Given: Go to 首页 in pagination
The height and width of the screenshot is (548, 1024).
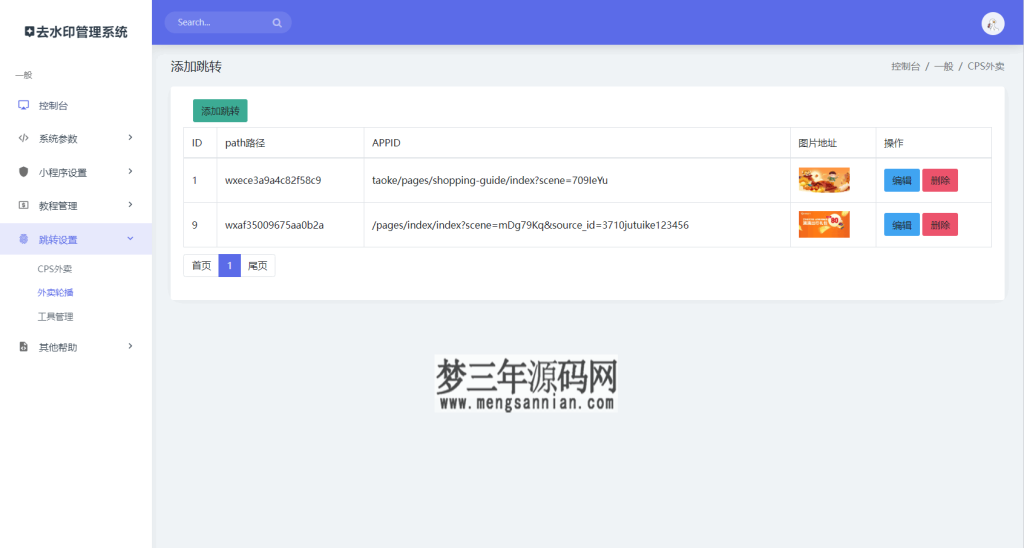Looking at the screenshot, I should tap(201, 266).
